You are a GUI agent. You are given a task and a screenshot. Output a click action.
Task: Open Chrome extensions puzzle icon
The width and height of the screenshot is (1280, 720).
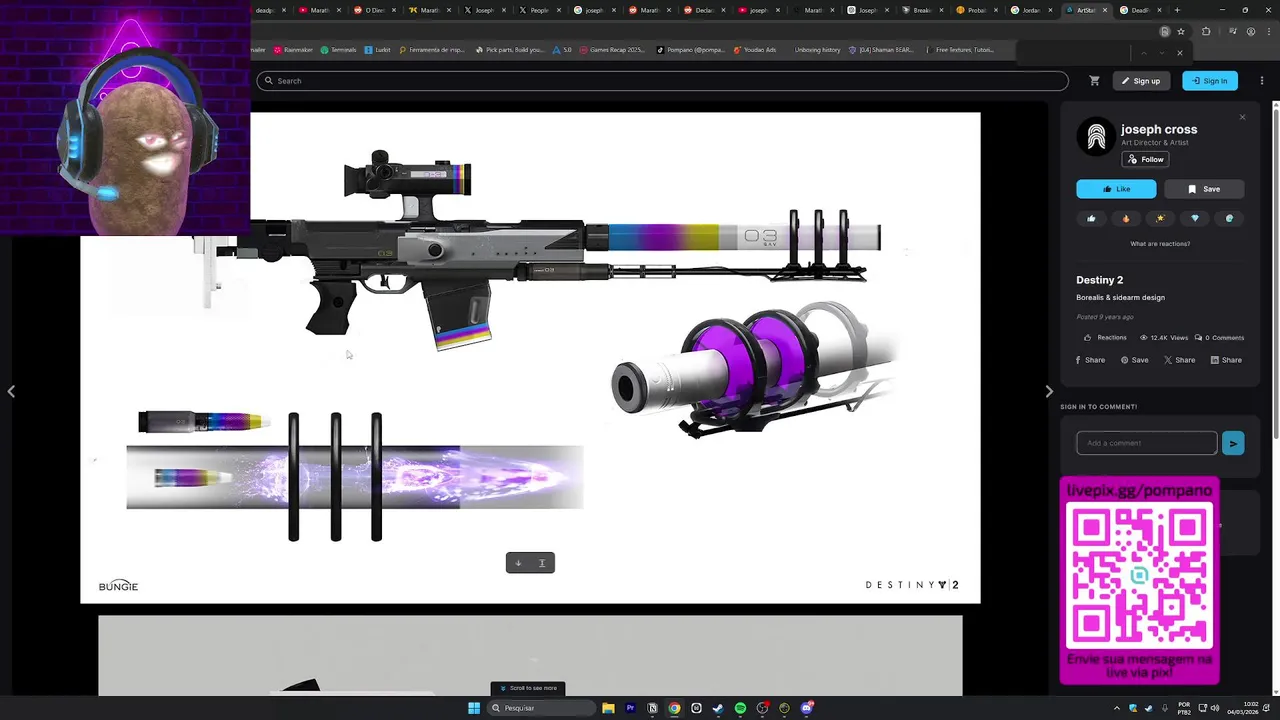pyautogui.click(x=1206, y=31)
